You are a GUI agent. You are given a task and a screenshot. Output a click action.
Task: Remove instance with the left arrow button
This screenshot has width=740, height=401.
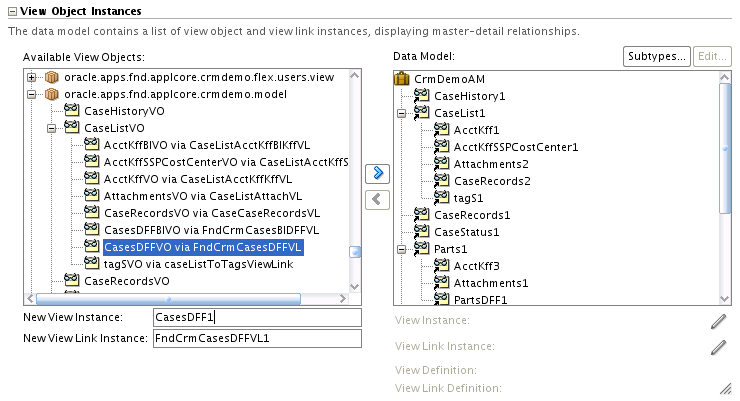[378, 200]
